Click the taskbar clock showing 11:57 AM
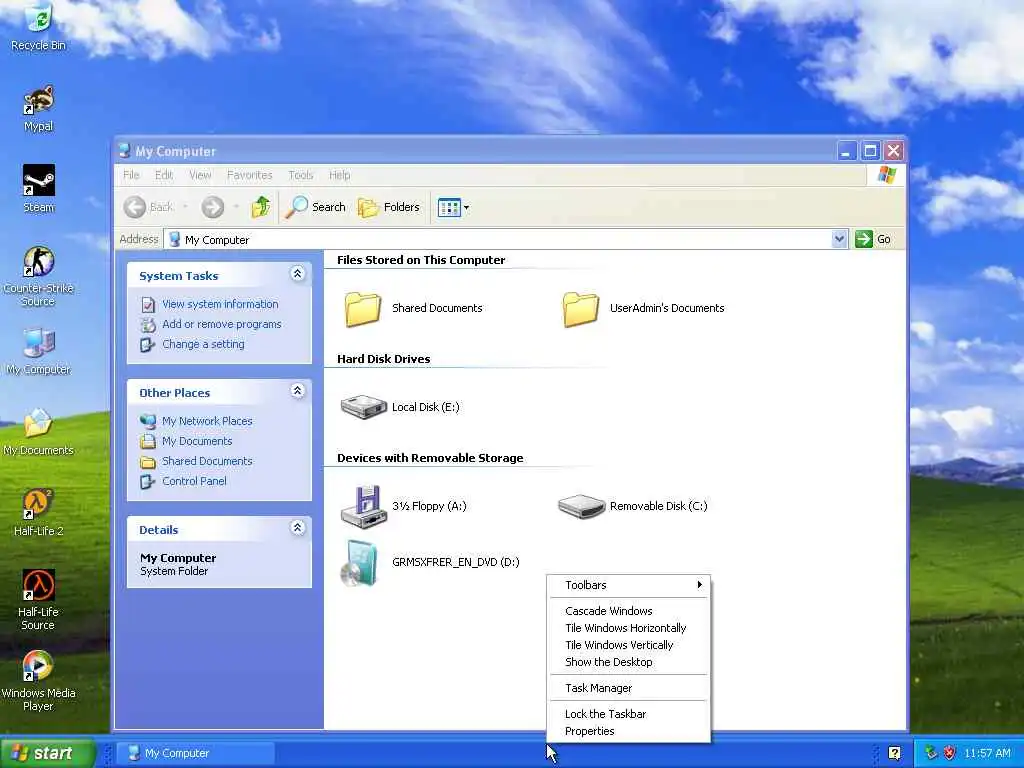 [987, 754]
